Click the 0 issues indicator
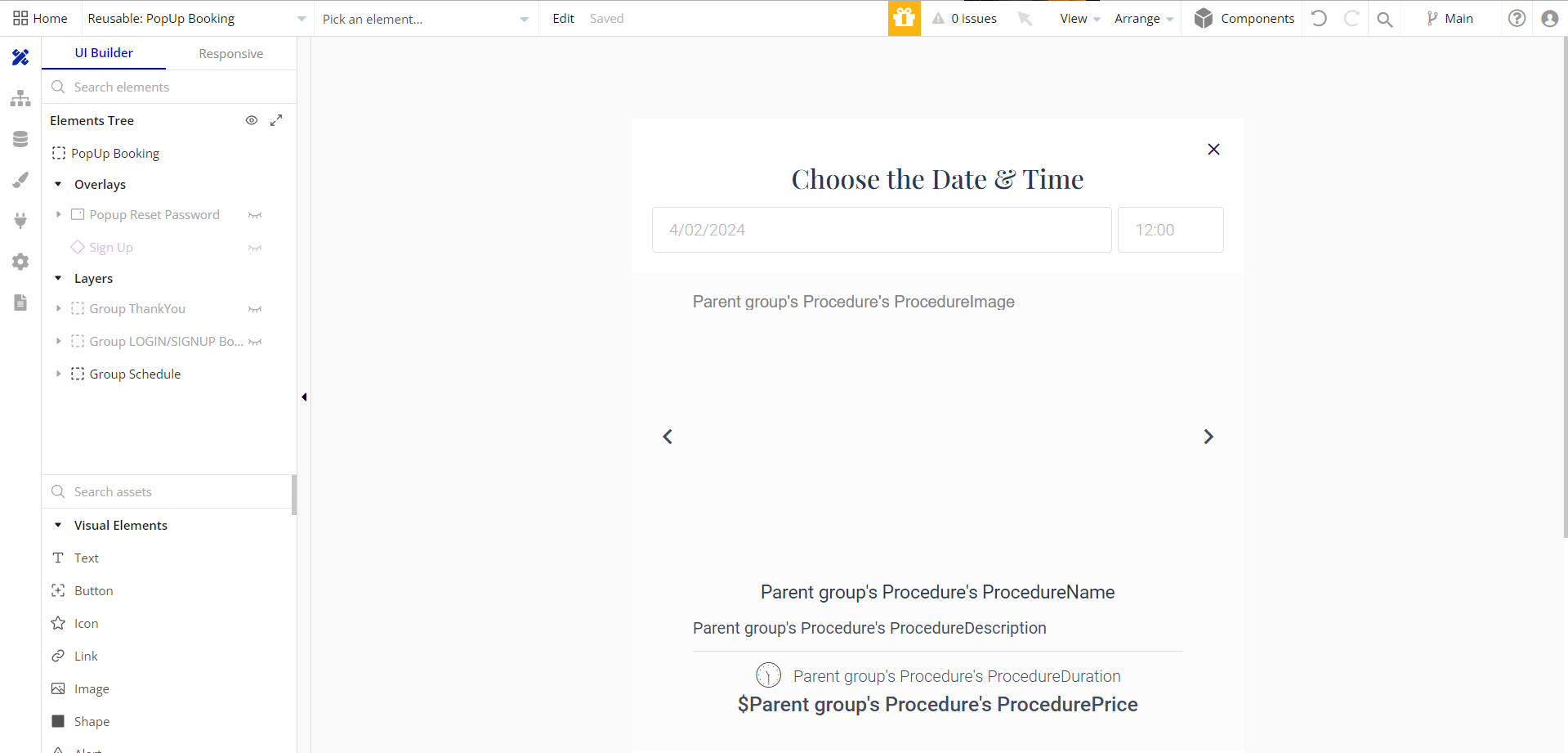Screen dimensions: 1568x753 (x=964, y=18)
